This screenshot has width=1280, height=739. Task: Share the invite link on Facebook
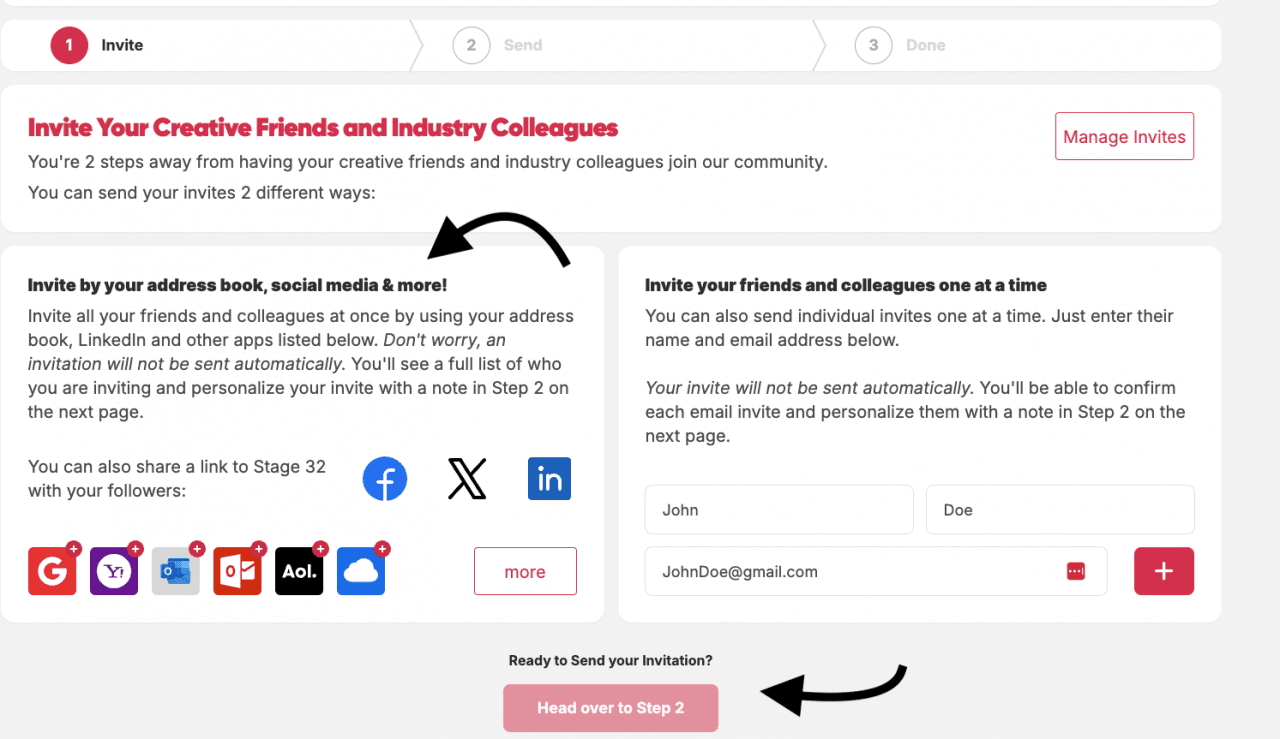385,479
